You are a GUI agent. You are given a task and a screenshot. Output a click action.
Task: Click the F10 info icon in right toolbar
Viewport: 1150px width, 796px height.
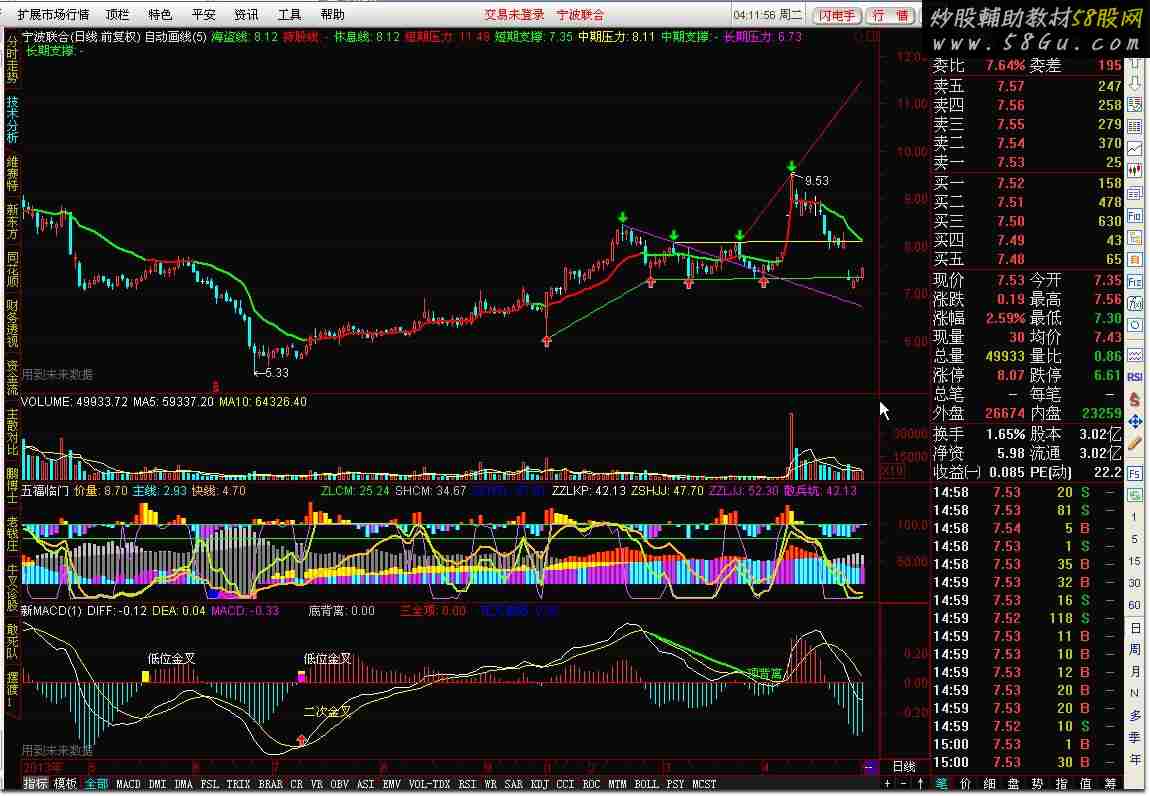click(1135, 216)
